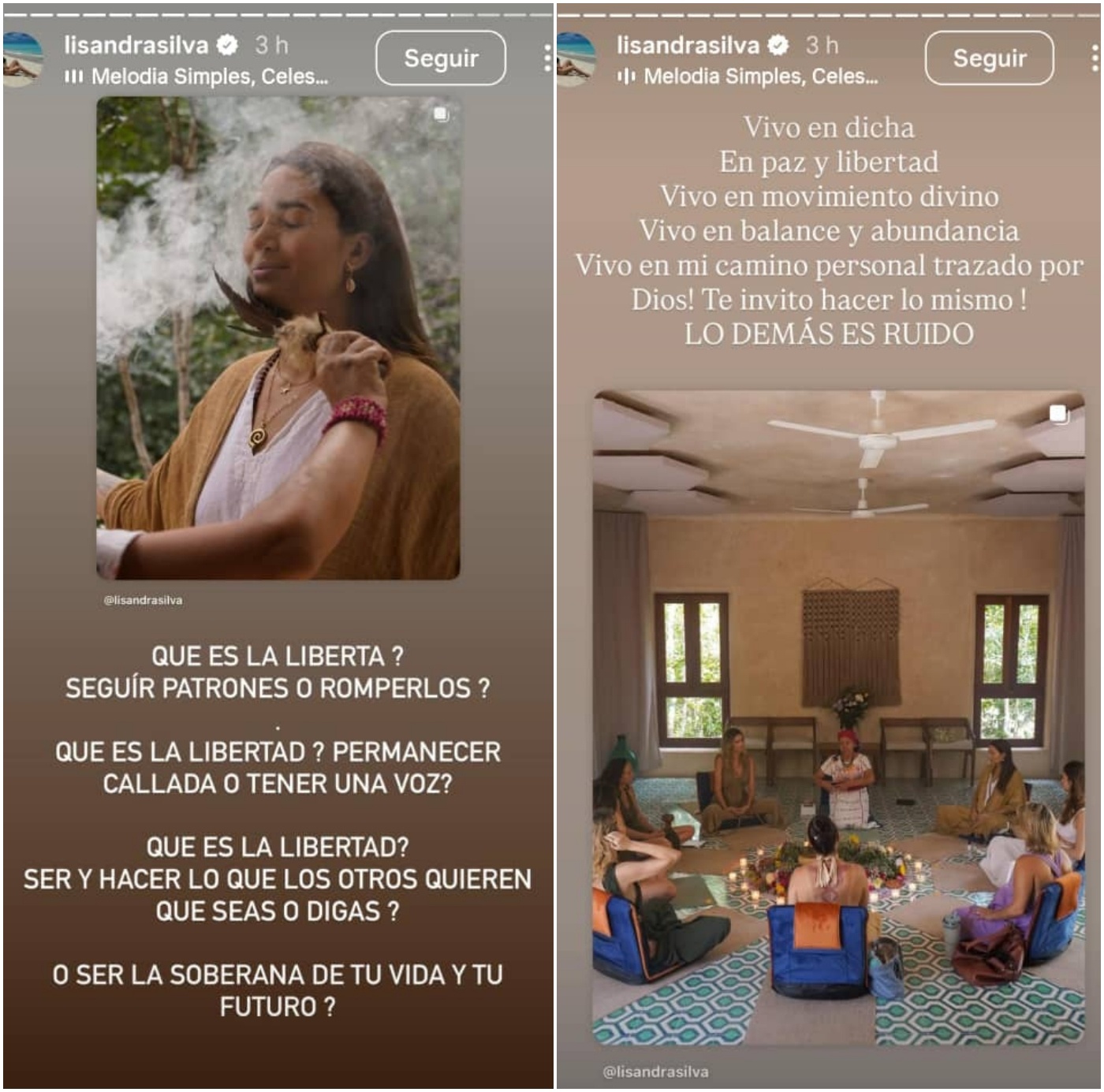Tap story progress bar atop left story
1104x1092 pixels.
click(278, 14)
